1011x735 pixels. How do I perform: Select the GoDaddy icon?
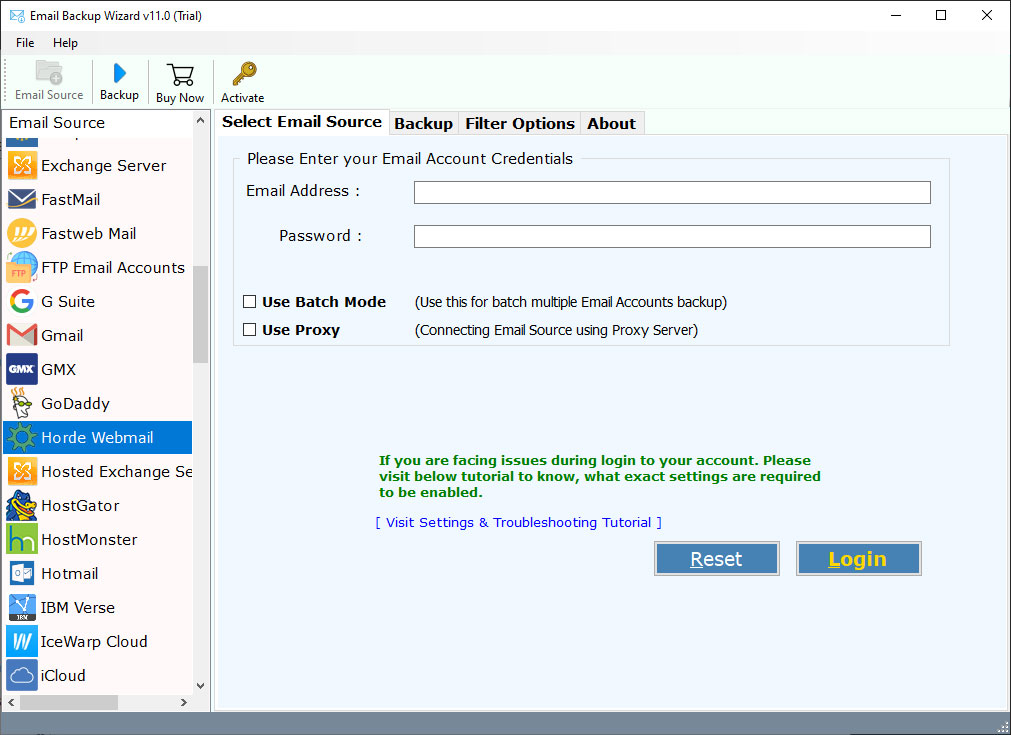pos(22,404)
